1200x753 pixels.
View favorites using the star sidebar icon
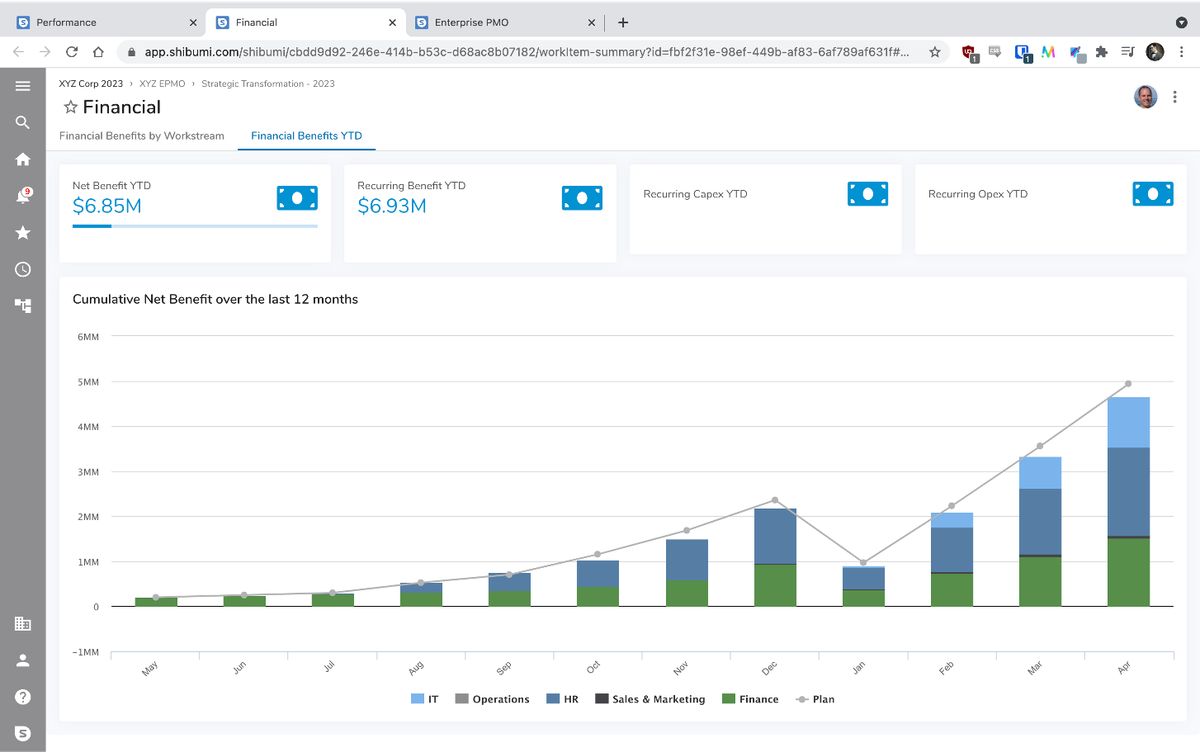[x=23, y=232]
